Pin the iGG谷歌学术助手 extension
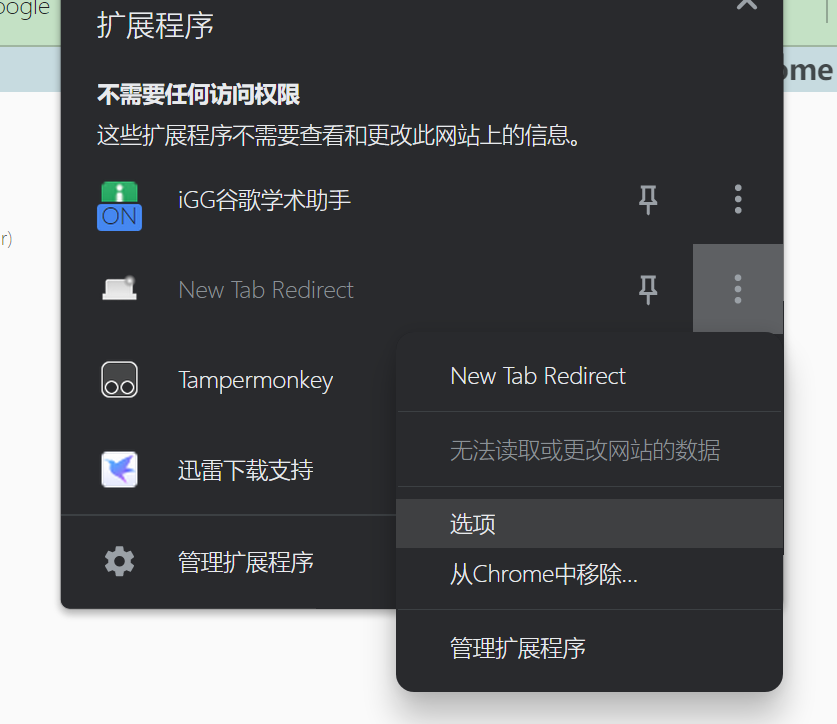Image resolution: width=837 pixels, height=724 pixels. pos(648,200)
